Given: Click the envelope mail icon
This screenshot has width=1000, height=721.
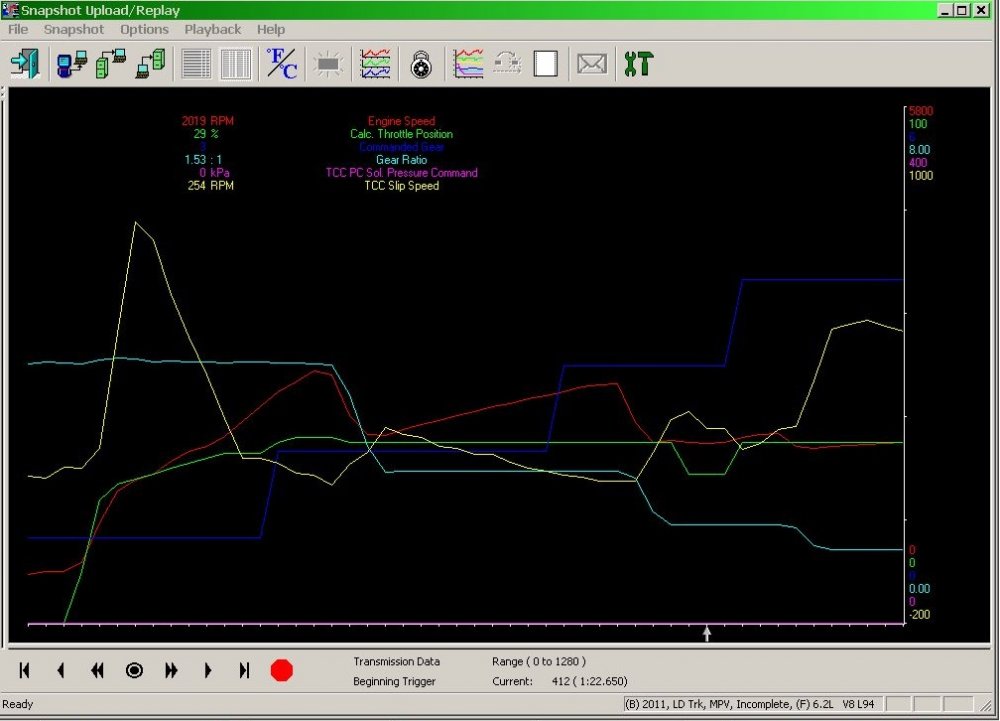Looking at the screenshot, I should click(x=591, y=64).
